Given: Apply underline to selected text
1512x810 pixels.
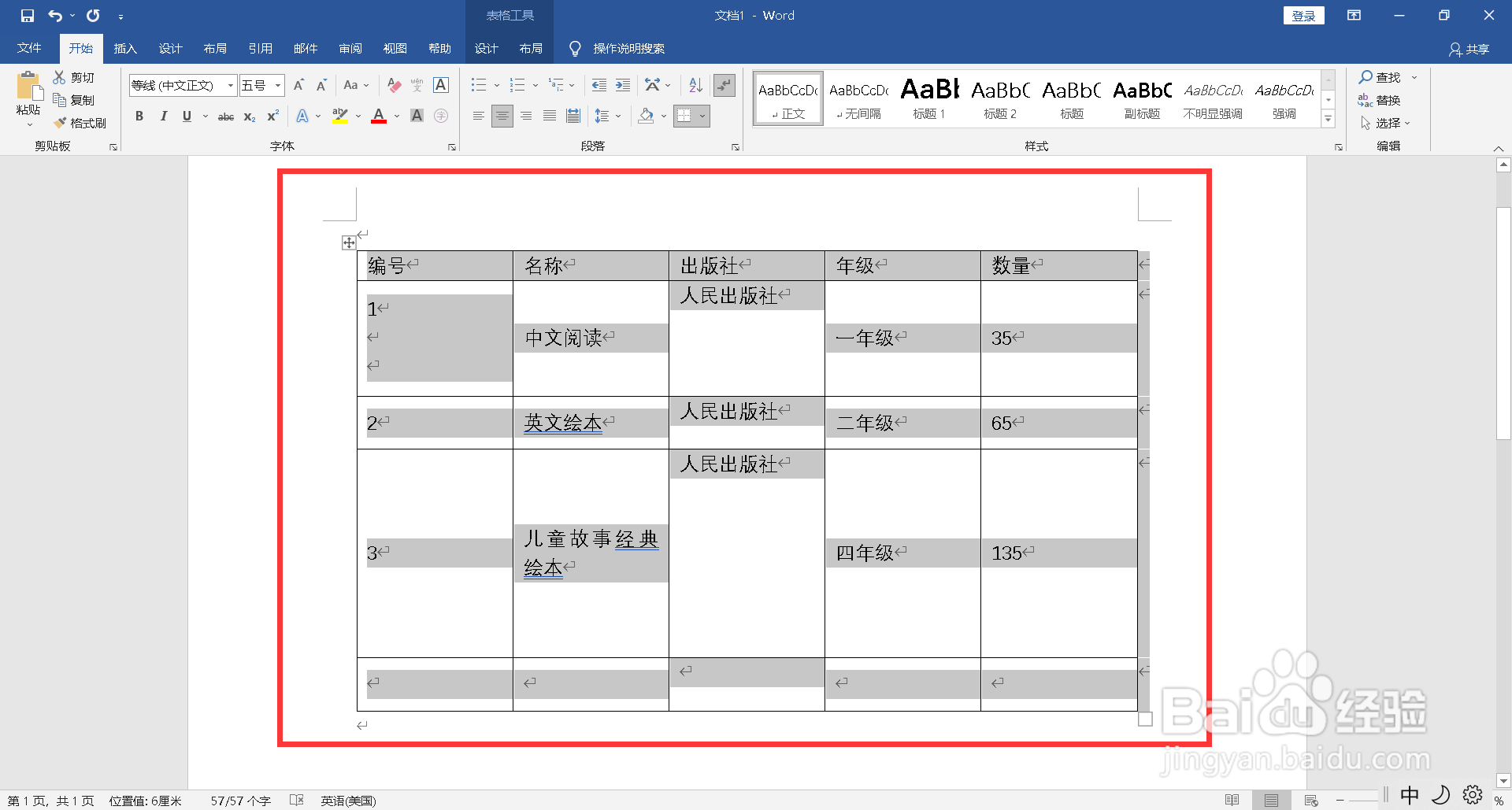Looking at the screenshot, I should click(x=186, y=116).
